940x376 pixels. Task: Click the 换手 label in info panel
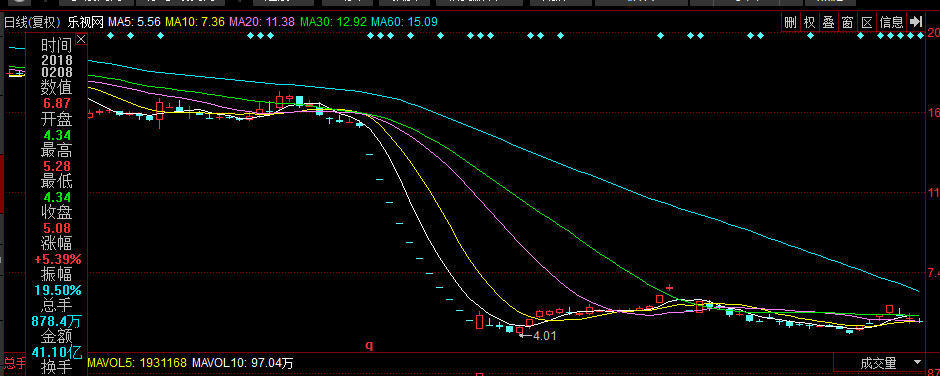point(56,367)
